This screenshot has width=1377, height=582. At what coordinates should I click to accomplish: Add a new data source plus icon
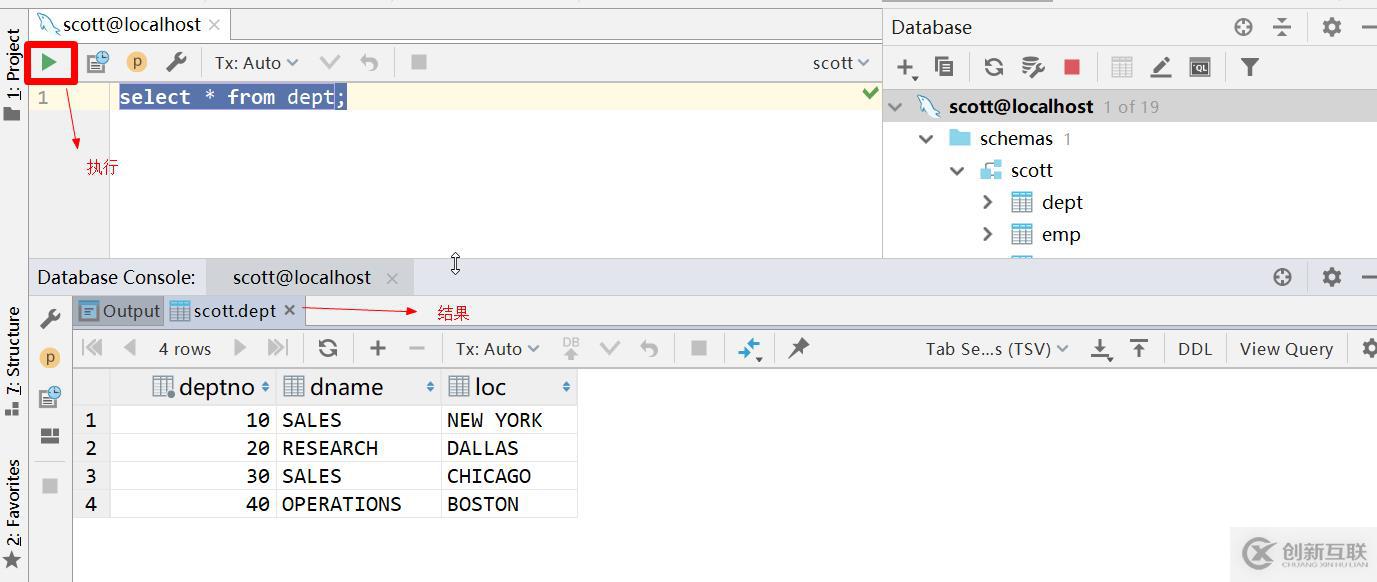(x=906, y=68)
